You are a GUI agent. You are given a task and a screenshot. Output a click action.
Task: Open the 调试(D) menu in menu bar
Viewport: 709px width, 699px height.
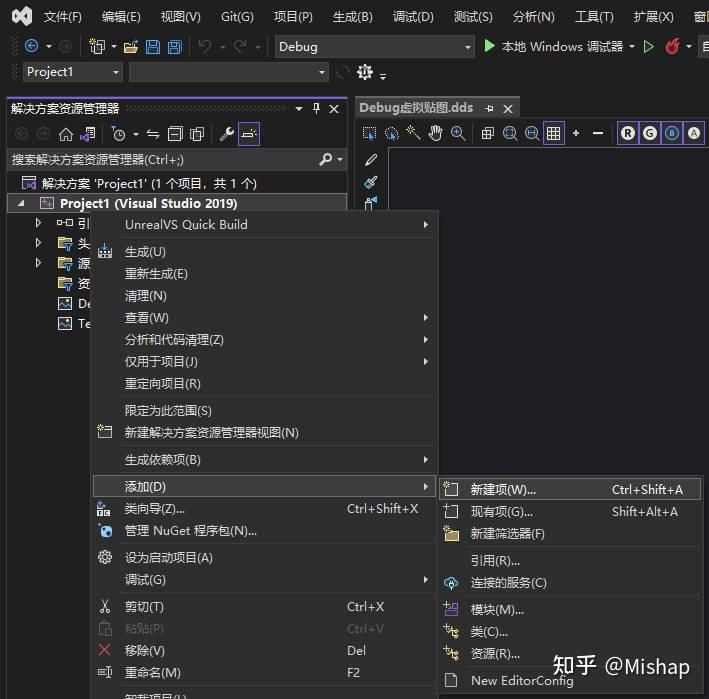point(413,17)
